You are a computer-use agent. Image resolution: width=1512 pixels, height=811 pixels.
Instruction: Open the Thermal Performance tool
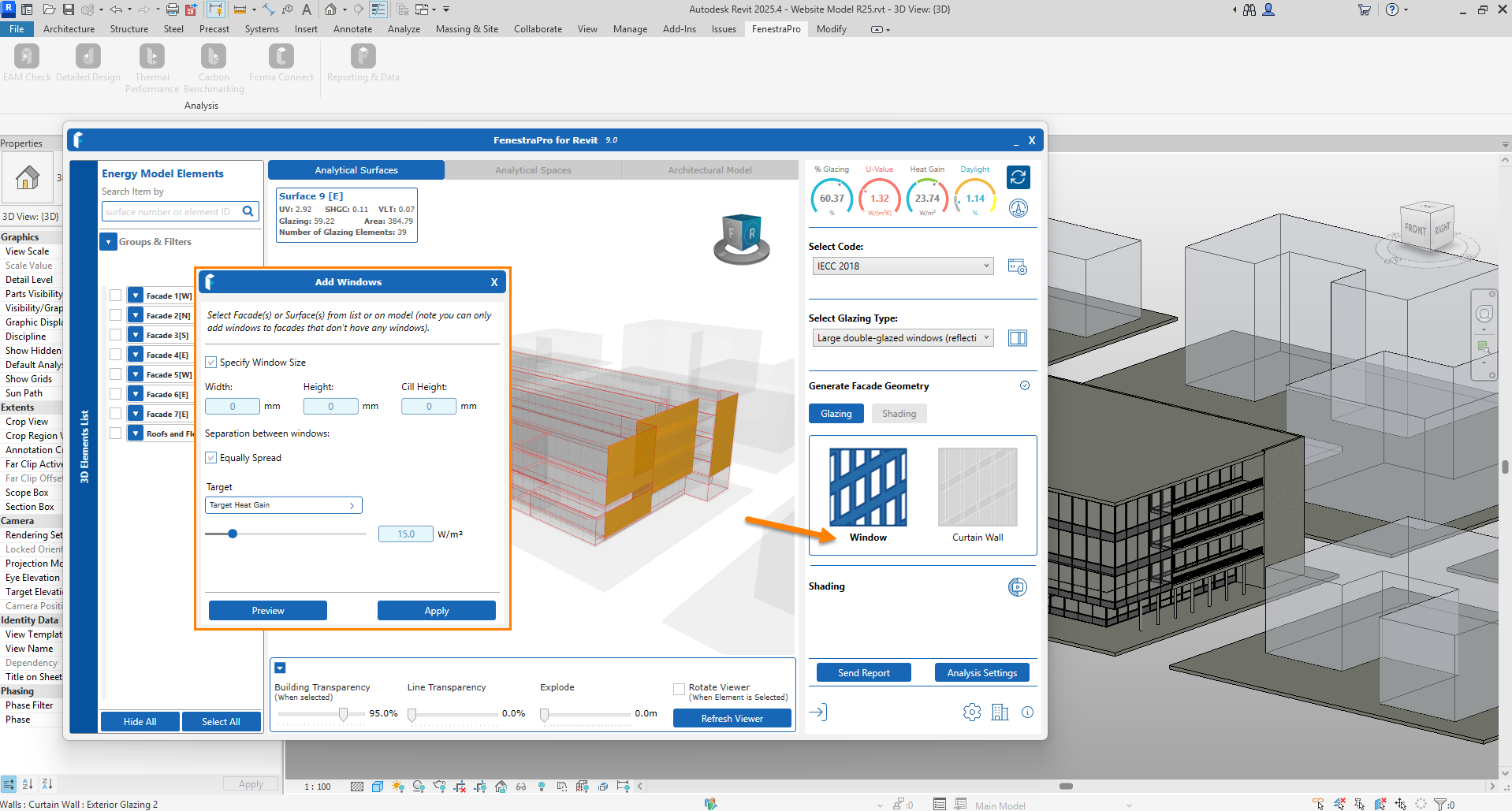tap(152, 58)
